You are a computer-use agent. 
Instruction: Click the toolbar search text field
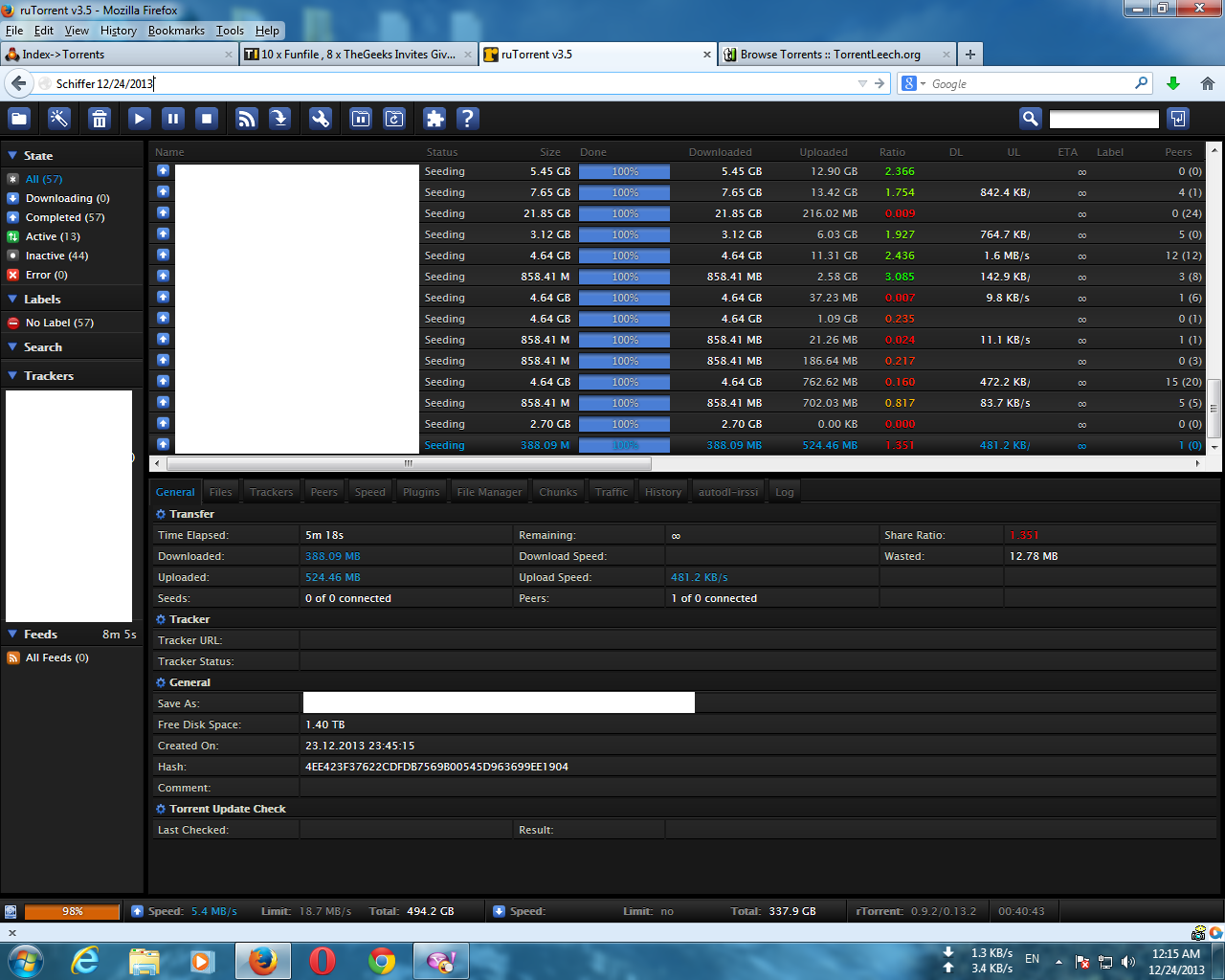click(x=1104, y=120)
